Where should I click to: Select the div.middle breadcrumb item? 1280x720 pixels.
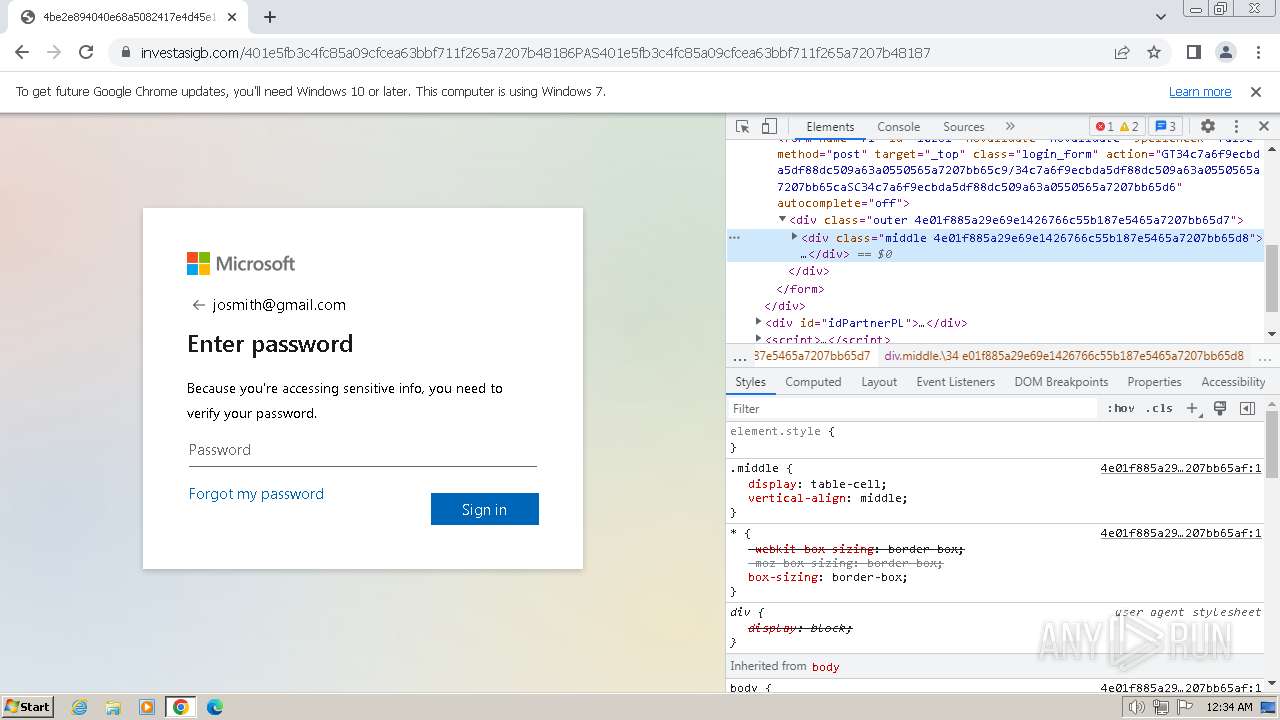pyautogui.click(x=1064, y=356)
